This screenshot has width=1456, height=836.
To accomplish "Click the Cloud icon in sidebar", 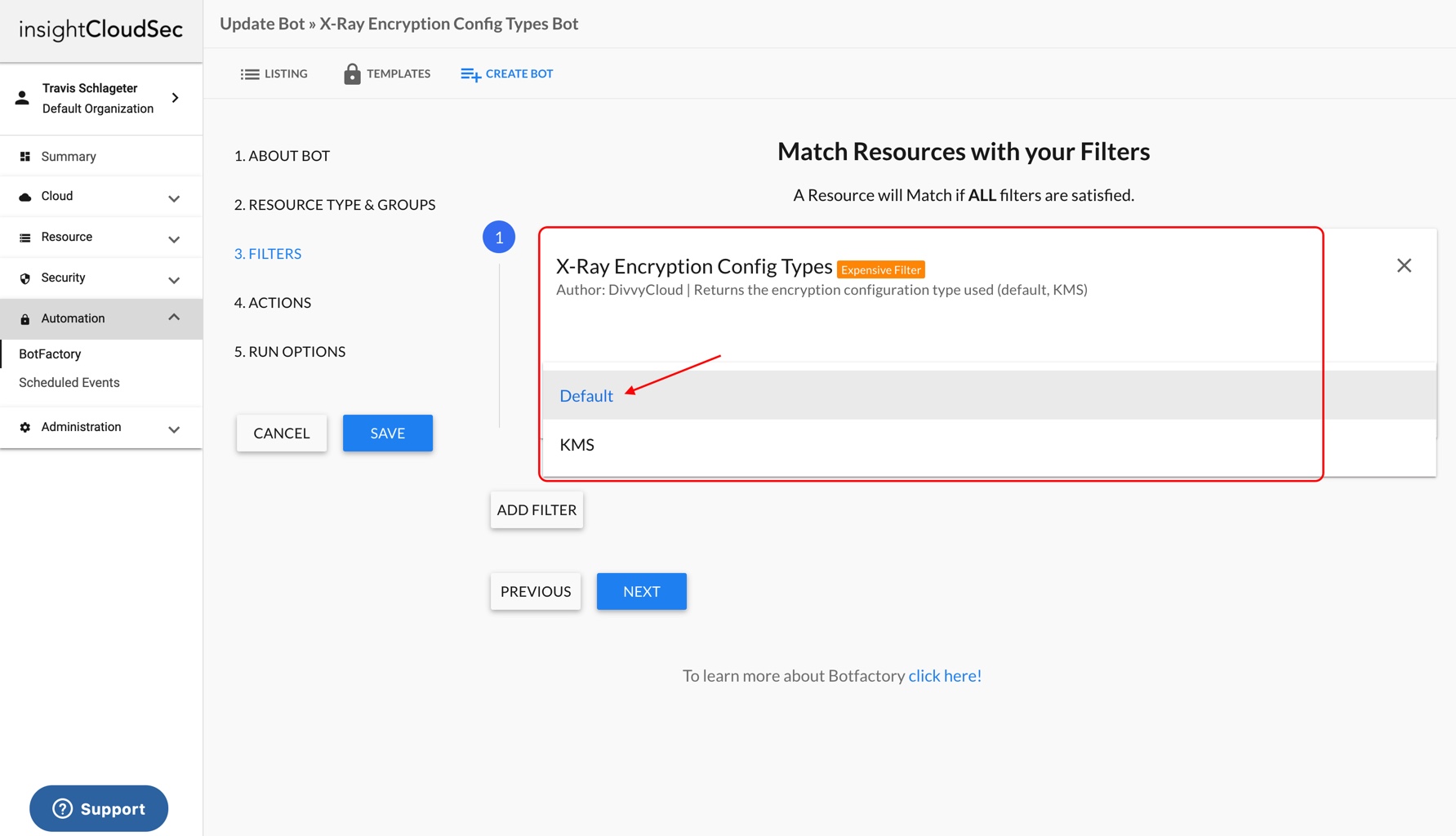I will click(25, 197).
